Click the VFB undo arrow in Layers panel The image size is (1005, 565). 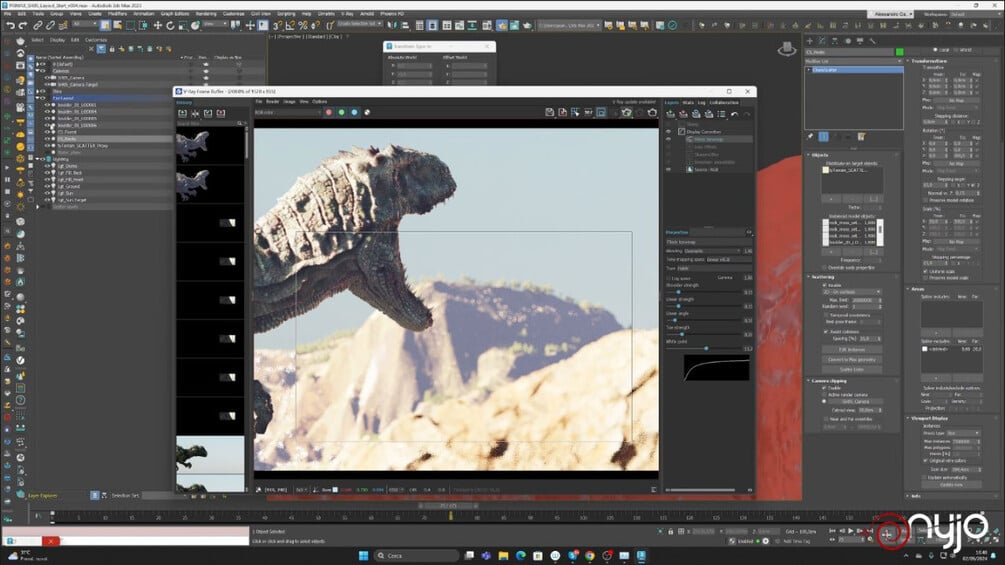735,114
